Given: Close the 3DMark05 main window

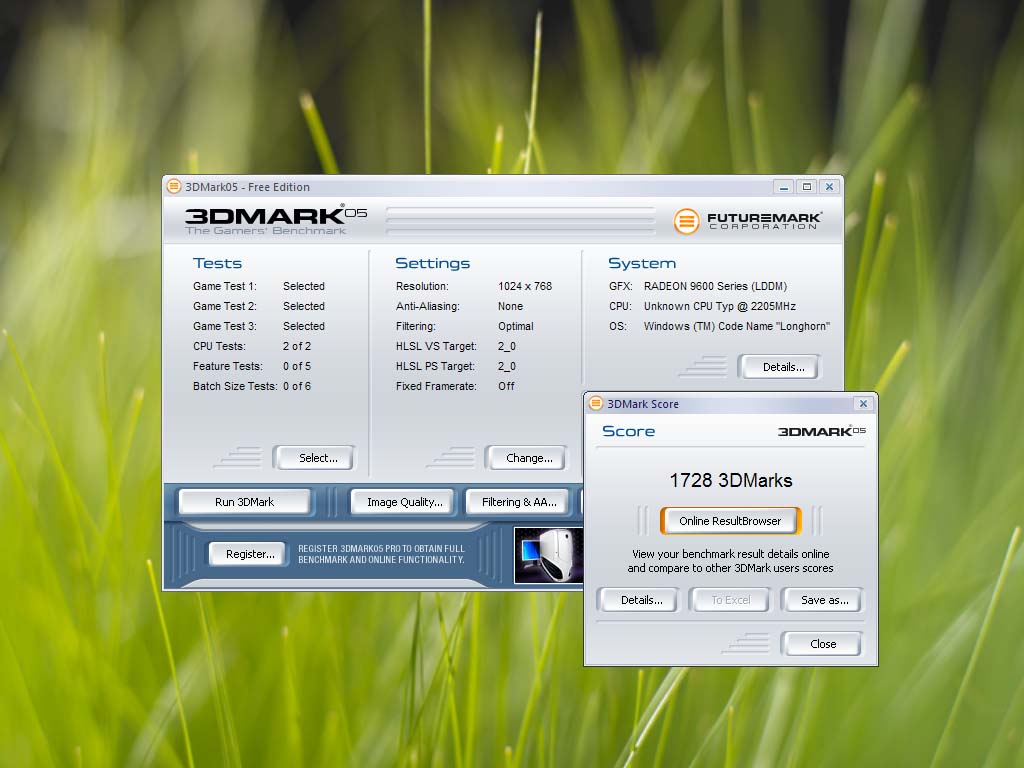Looking at the screenshot, I should [829, 187].
